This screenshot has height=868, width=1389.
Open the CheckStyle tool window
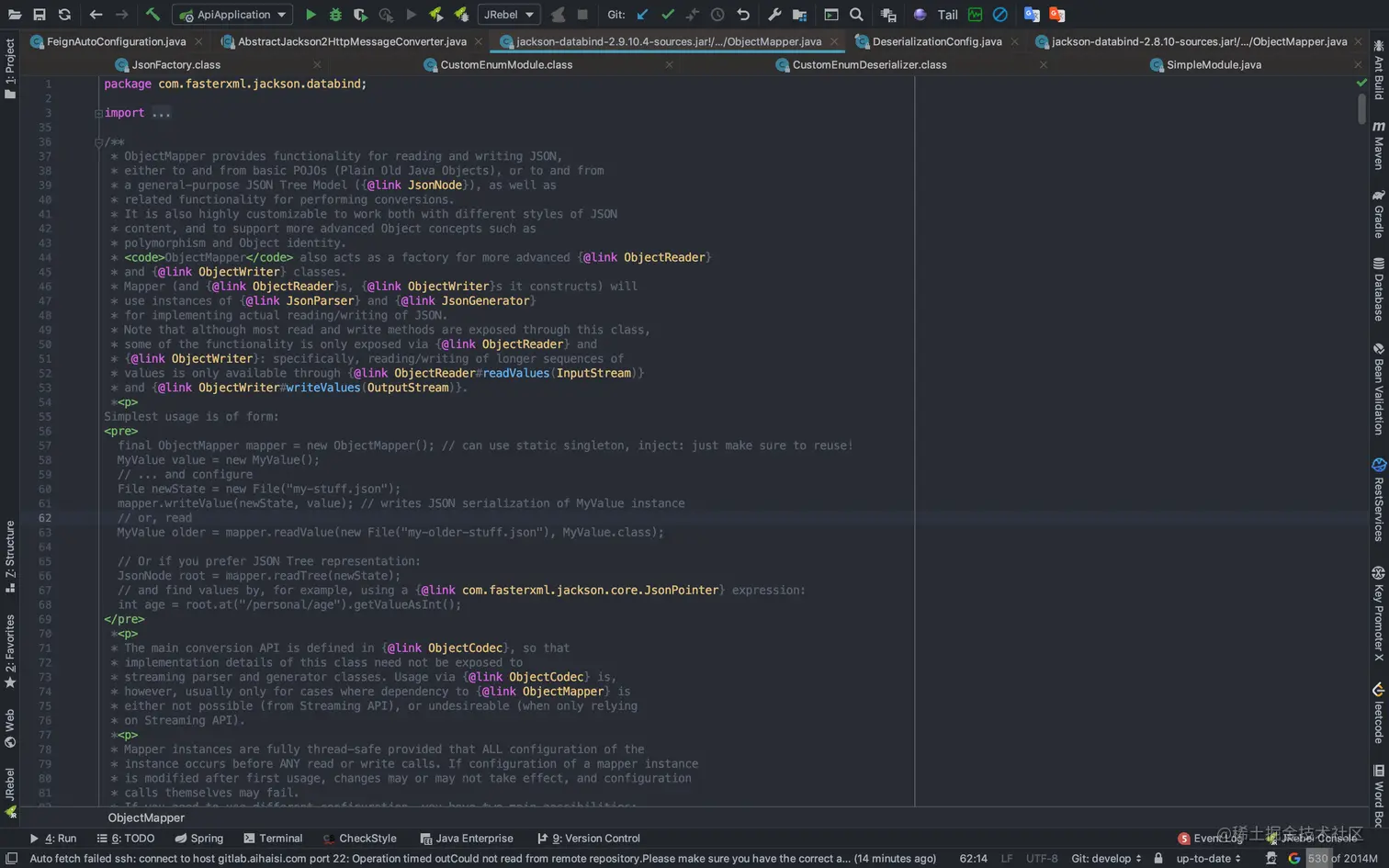359,839
